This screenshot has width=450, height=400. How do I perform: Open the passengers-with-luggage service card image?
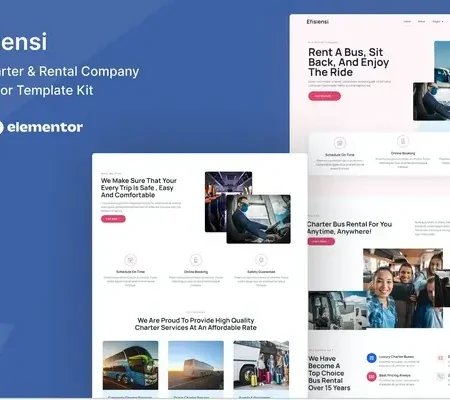pyautogui.click(x=261, y=365)
